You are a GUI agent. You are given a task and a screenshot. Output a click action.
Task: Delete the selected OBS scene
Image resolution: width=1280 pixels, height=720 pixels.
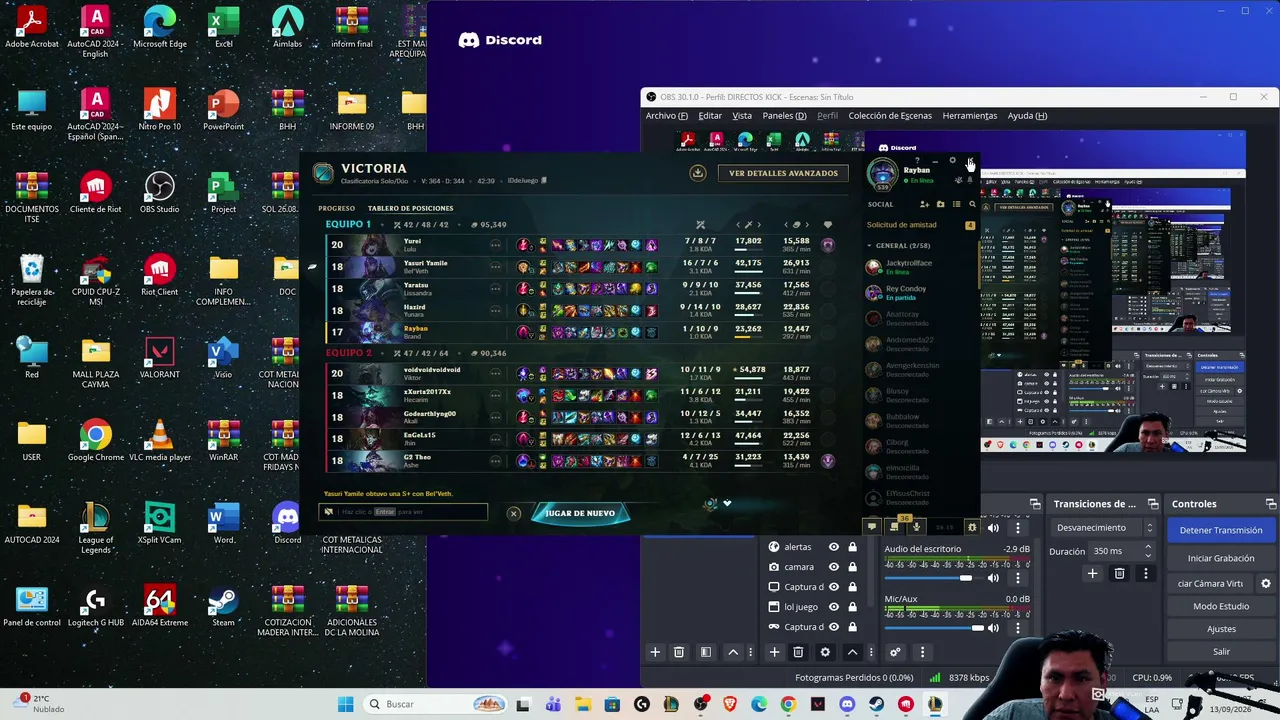(679, 652)
